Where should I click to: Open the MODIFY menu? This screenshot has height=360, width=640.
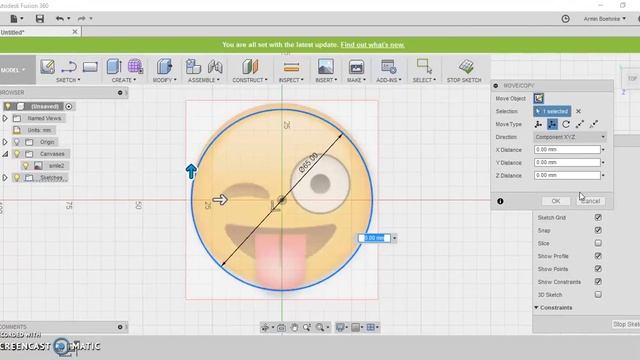[164, 80]
